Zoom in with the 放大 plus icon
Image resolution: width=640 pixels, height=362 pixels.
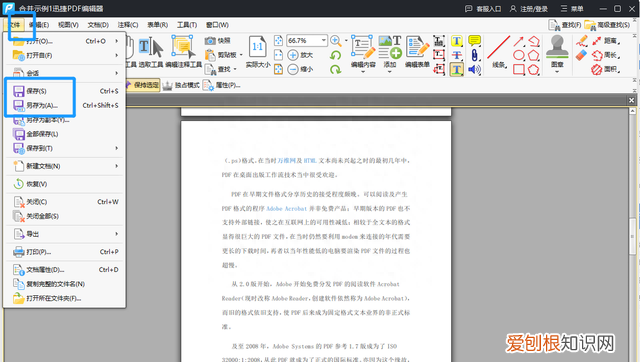coord(300,55)
